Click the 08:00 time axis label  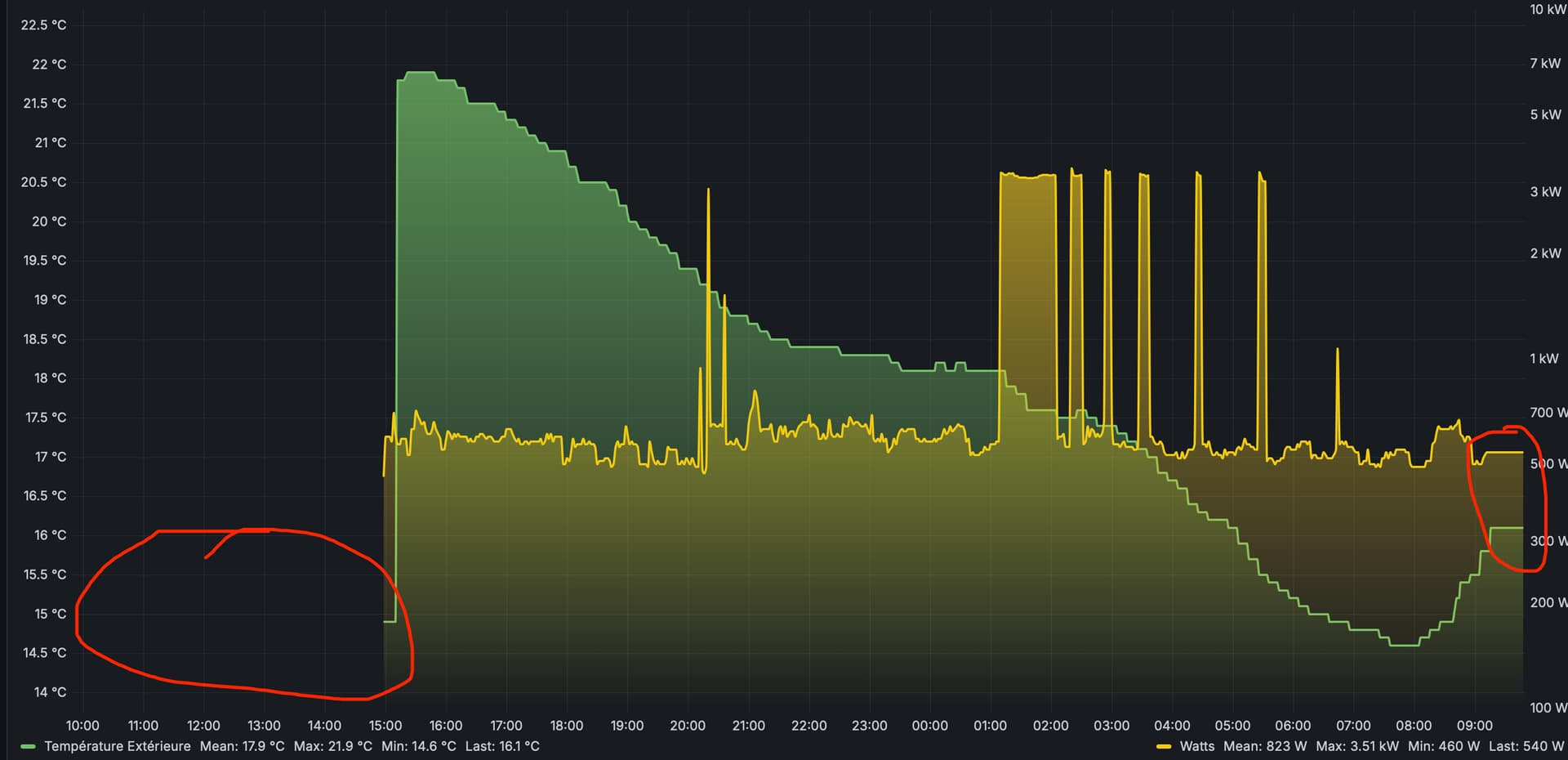(x=1414, y=726)
